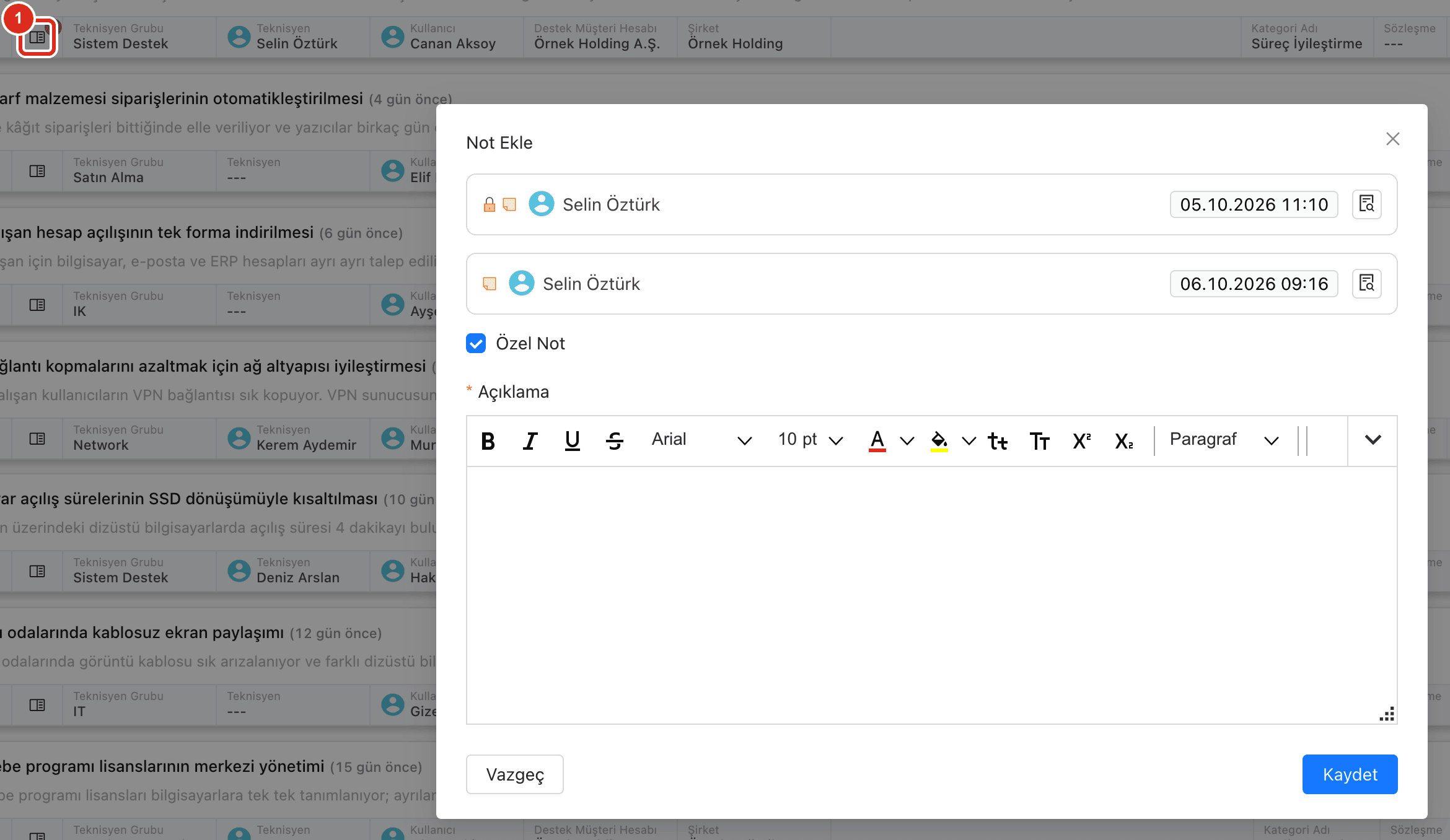Open the Paragraf style dropdown
This screenshot has height=840, width=1450.
[x=1224, y=440]
